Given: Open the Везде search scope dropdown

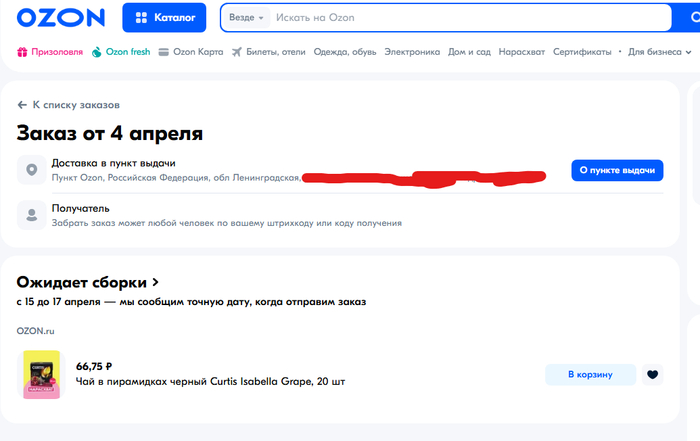Looking at the screenshot, I should pyautogui.click(x=246, y=18).
